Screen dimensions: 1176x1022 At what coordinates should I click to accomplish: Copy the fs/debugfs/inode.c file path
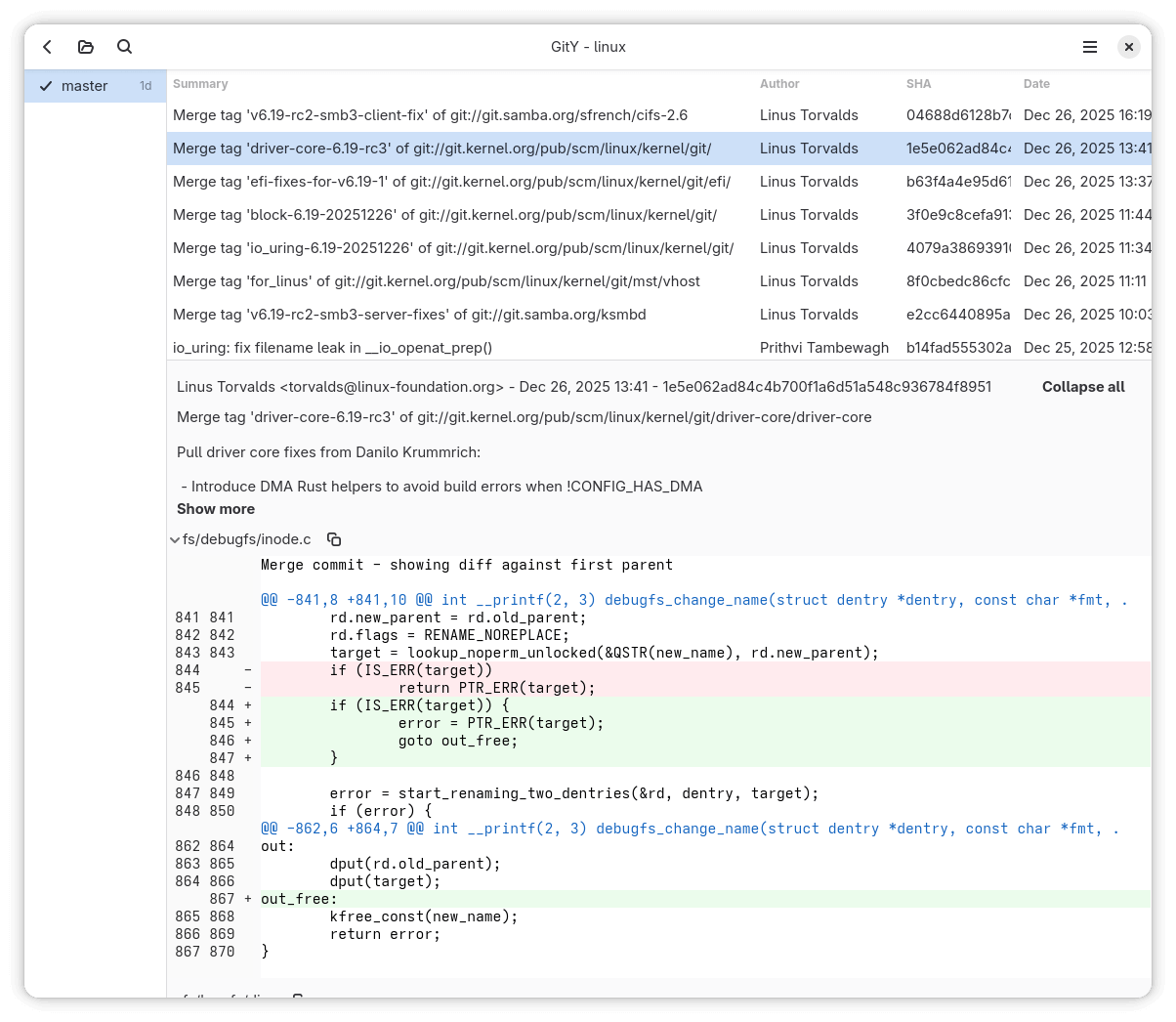click(x=334, y=539)
